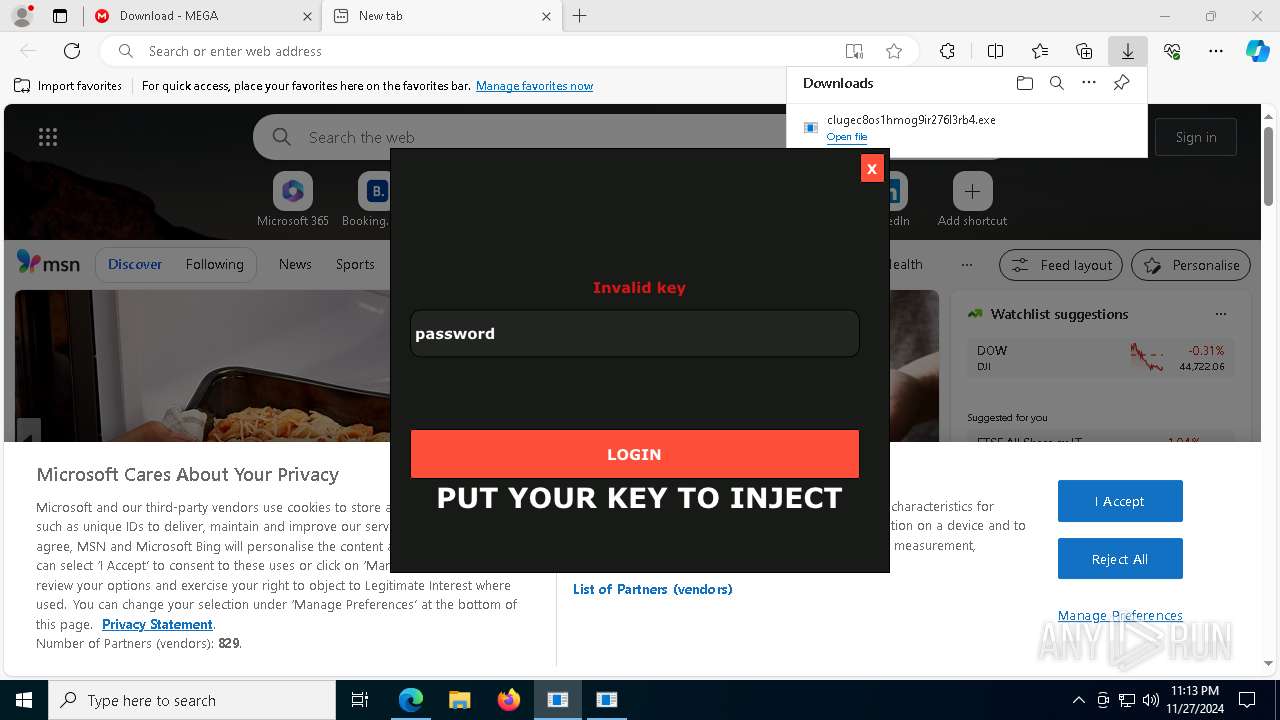Pin the Downloads panel

pos(1121,83)
